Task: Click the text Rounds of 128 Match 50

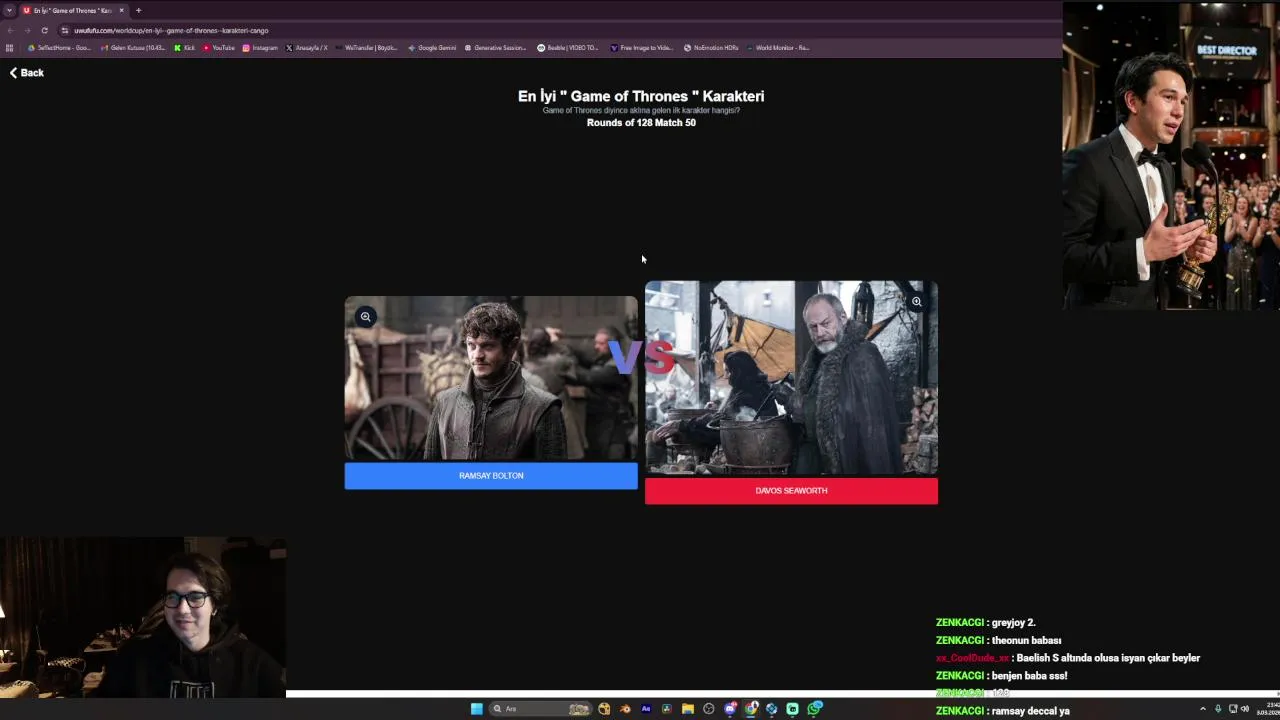Action: pos(641,123)
